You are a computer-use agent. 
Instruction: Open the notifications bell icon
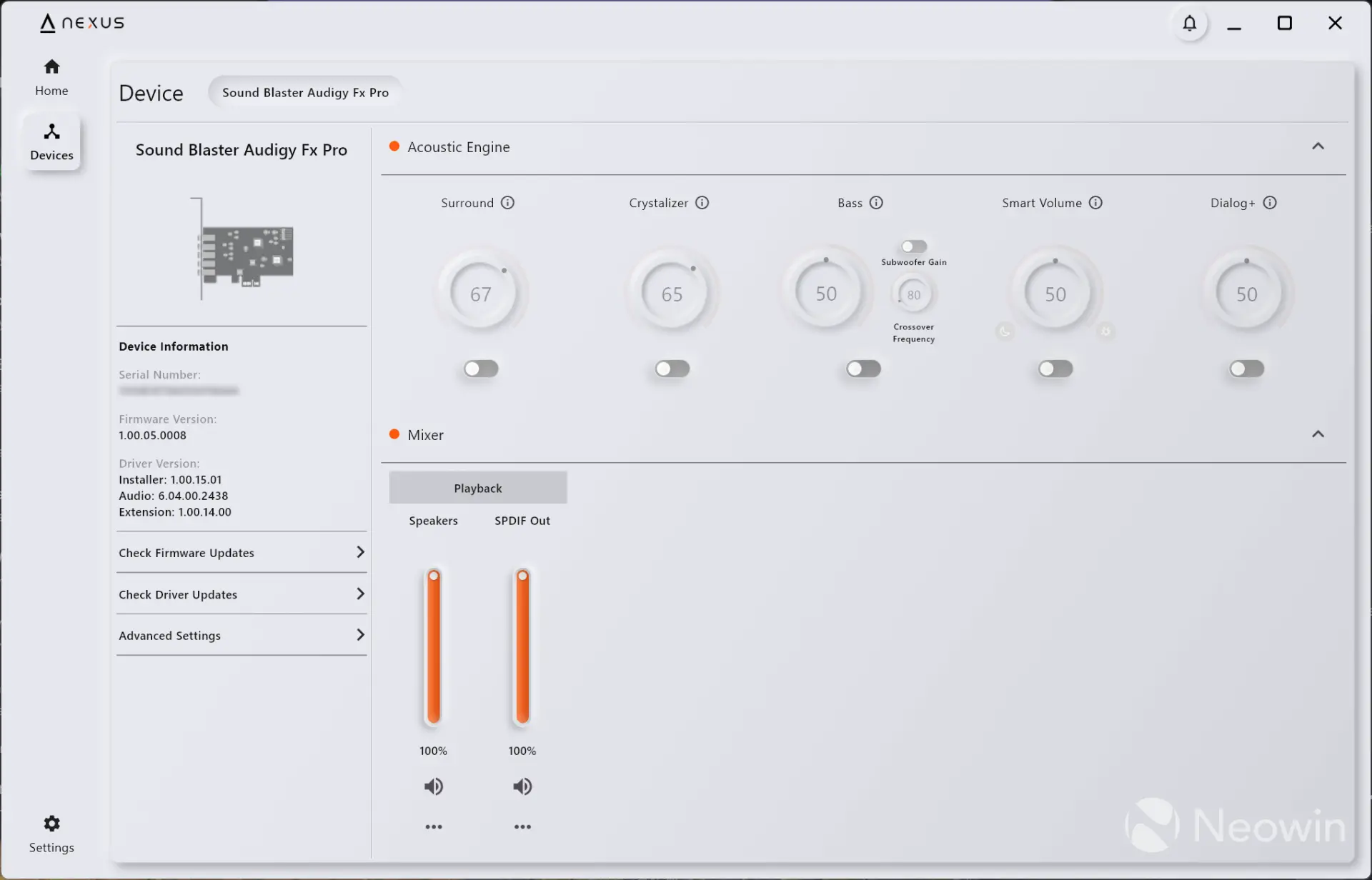1189,24
